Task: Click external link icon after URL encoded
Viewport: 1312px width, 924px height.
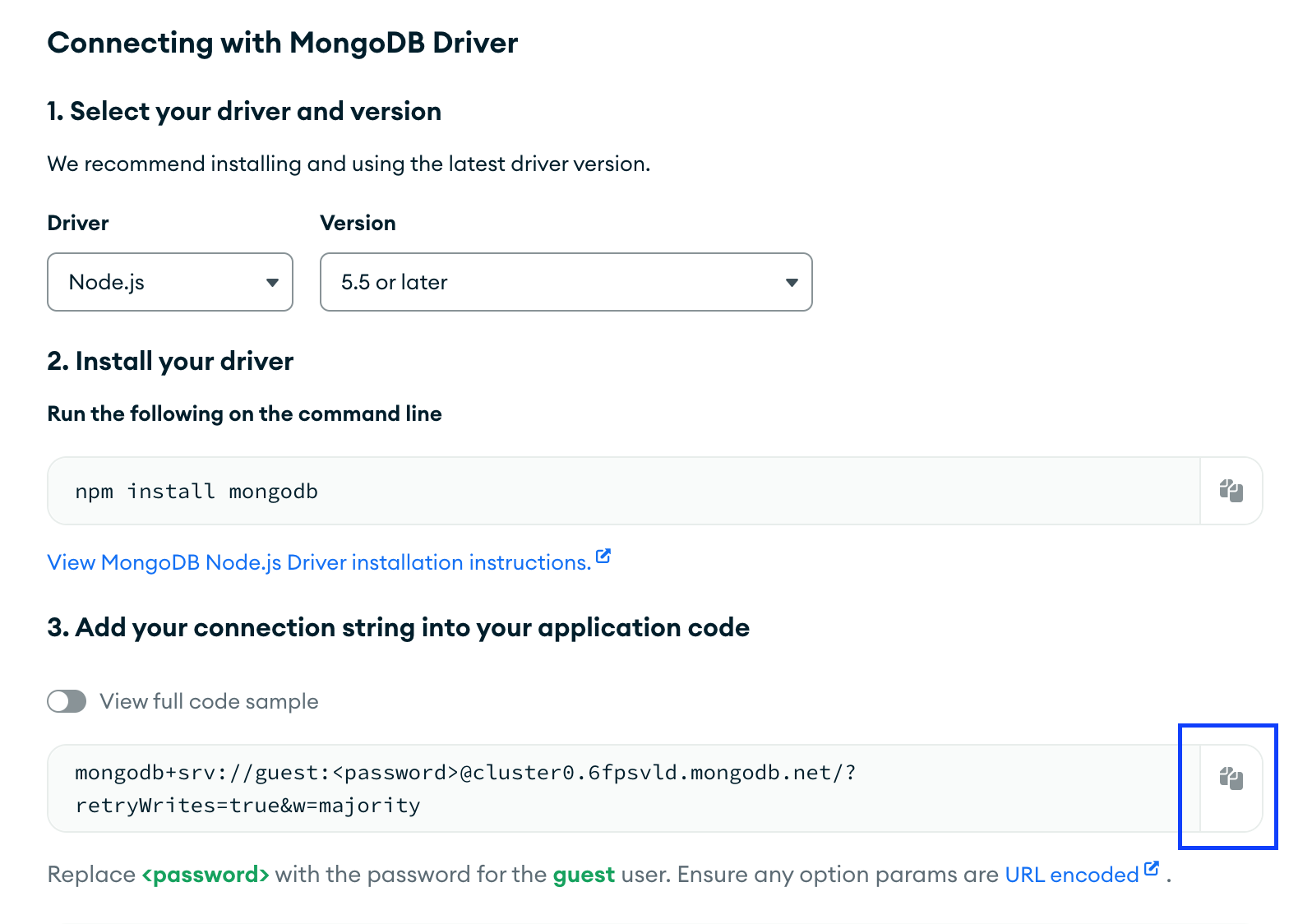Action: [1152, 868]
